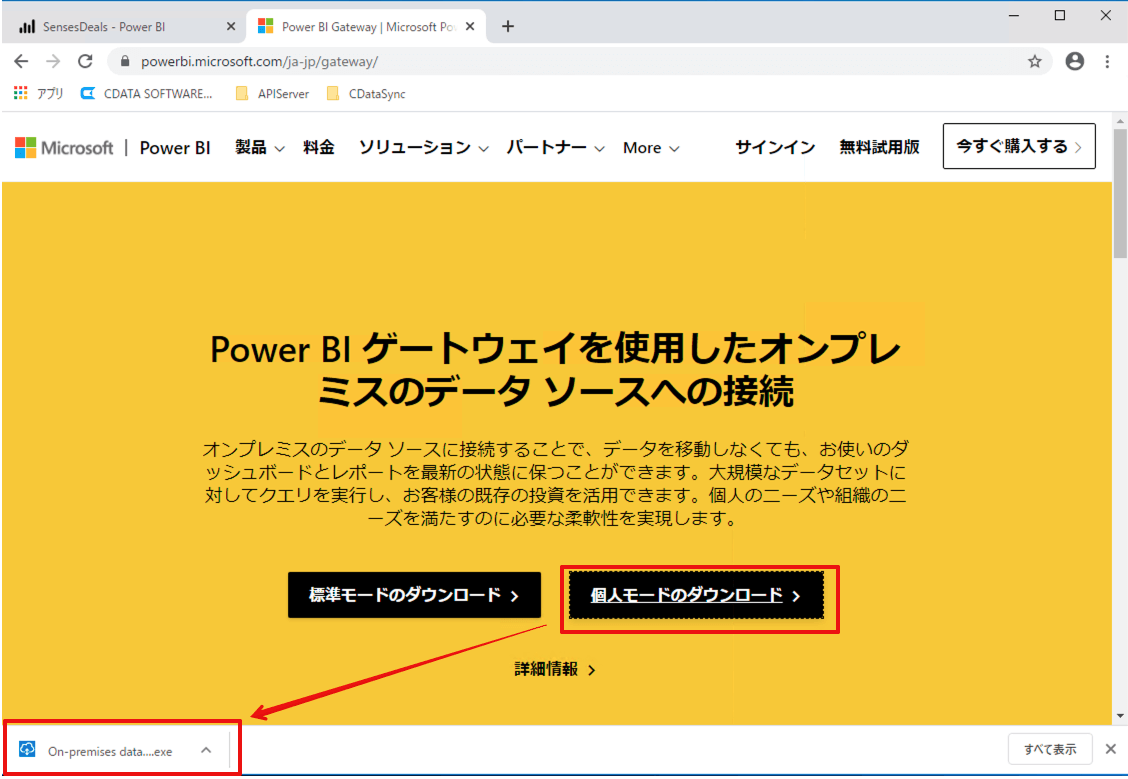Expand the パートナー dropdown menu

(x=555, y=147)
